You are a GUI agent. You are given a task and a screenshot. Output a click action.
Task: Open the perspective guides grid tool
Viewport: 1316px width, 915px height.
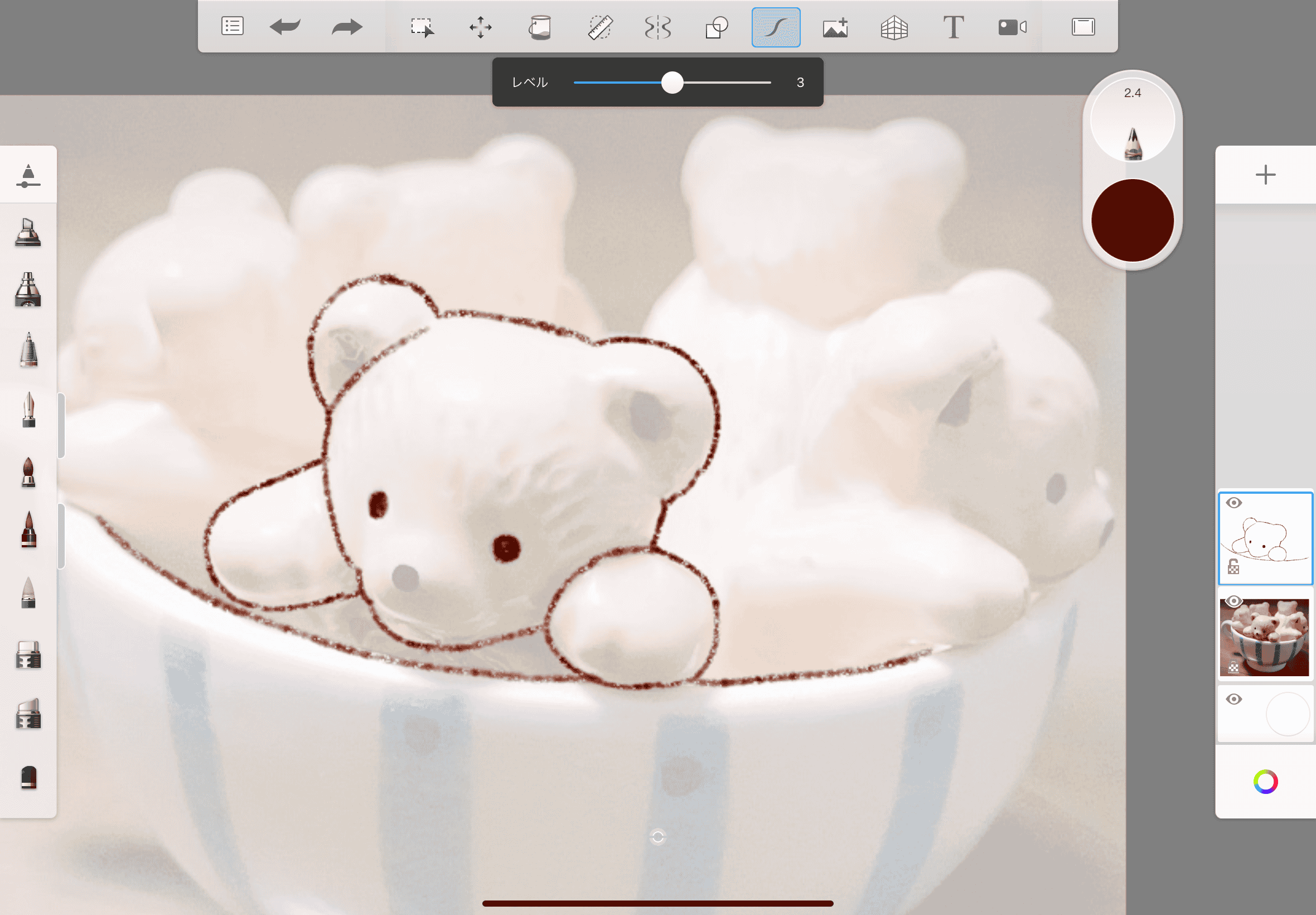coord(894,27)
